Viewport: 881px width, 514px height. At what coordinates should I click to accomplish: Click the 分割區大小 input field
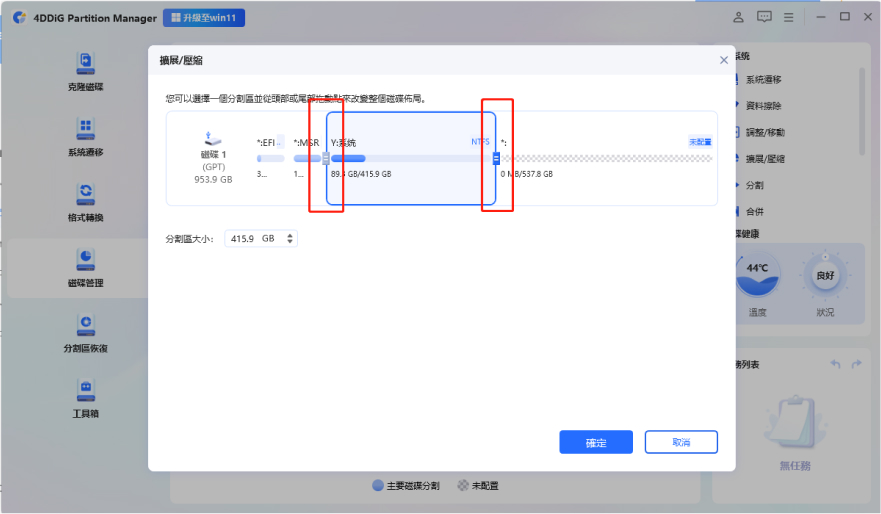[261, 239]
